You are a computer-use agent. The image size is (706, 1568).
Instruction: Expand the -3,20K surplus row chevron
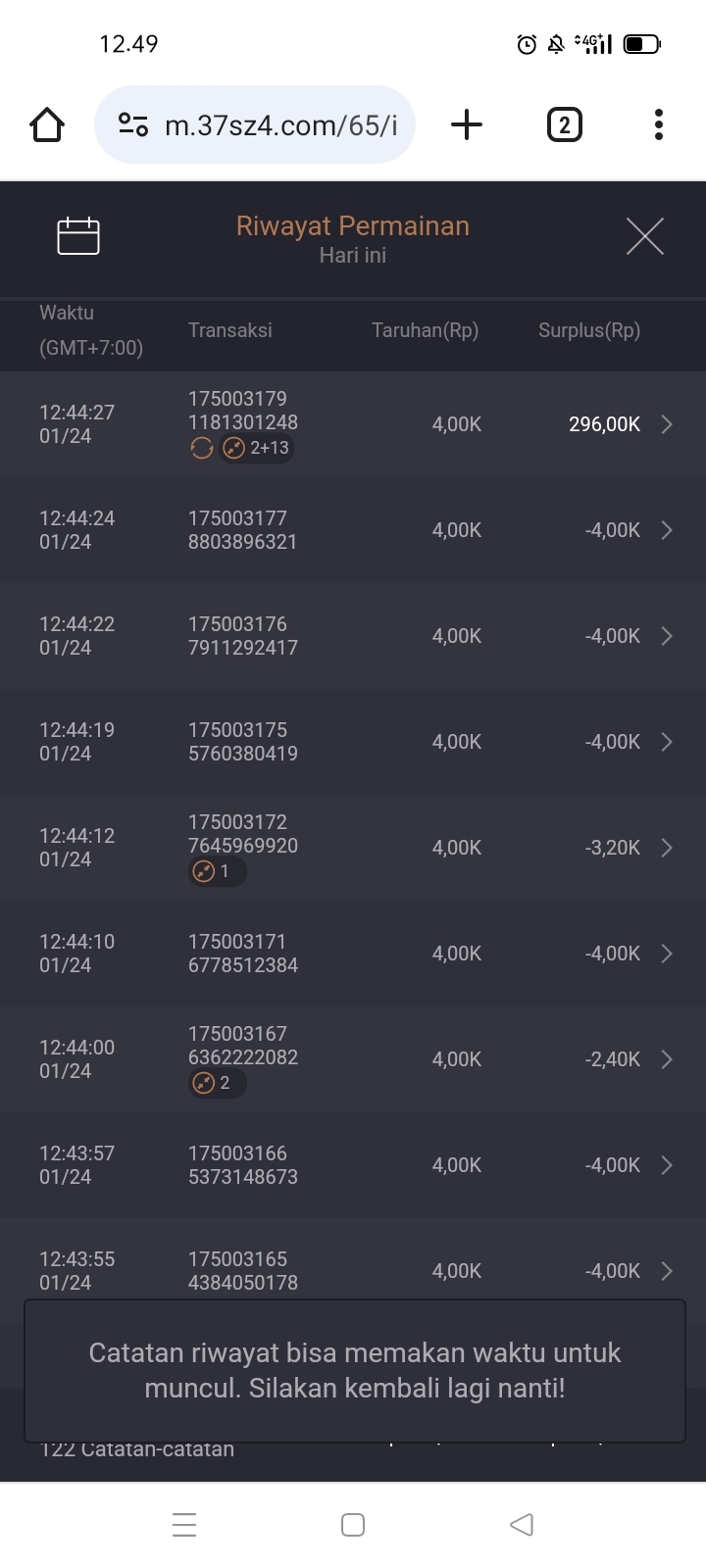tap(667, 848)
